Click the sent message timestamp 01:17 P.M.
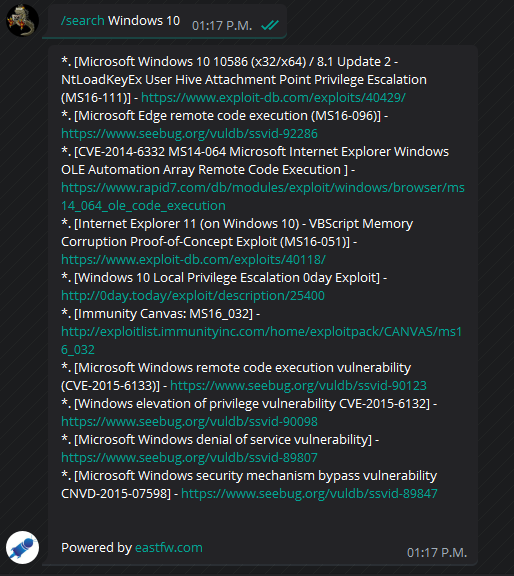514x576 pixels. pos(222,25)
